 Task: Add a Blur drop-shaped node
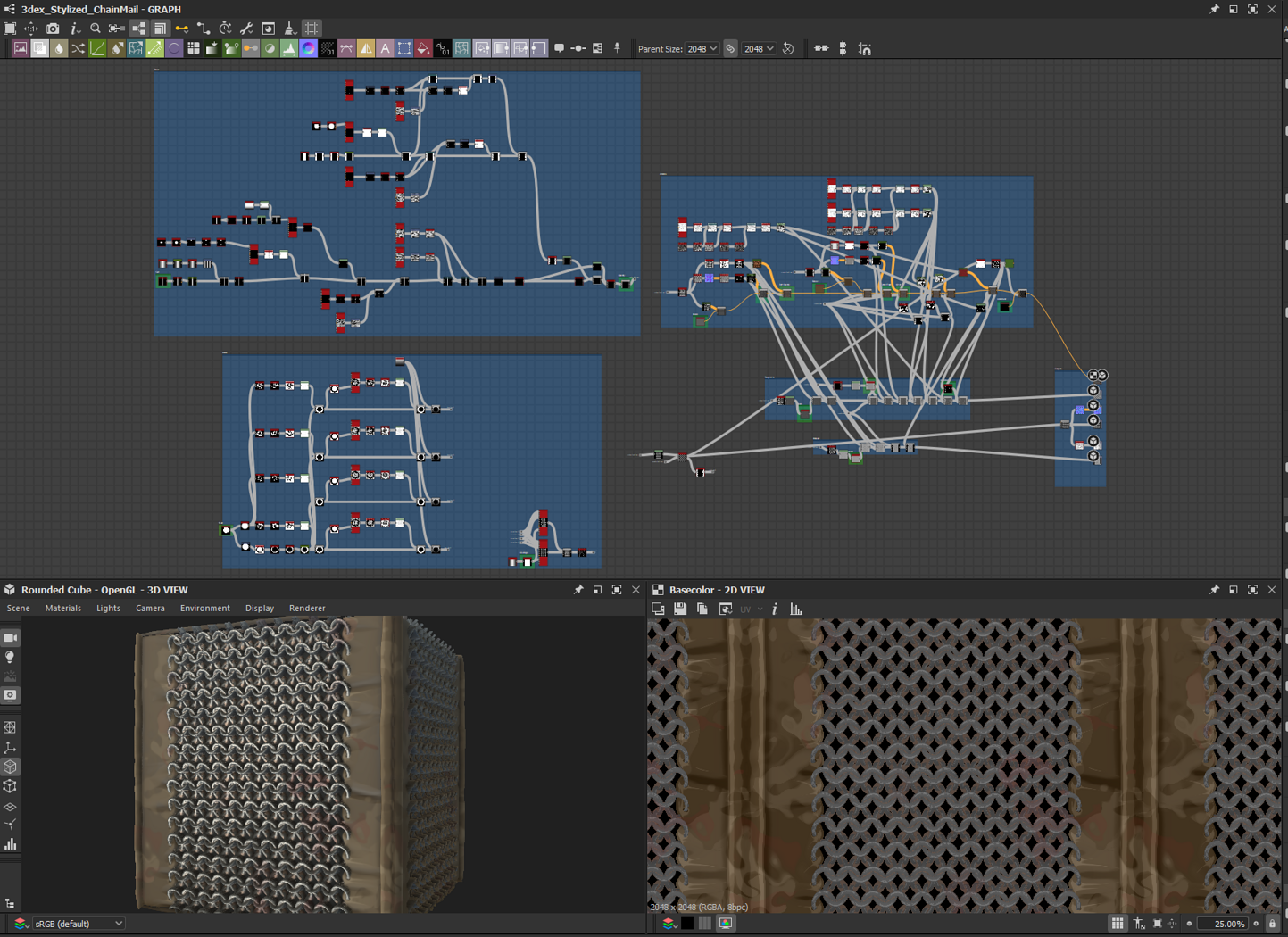coord(59,49)
